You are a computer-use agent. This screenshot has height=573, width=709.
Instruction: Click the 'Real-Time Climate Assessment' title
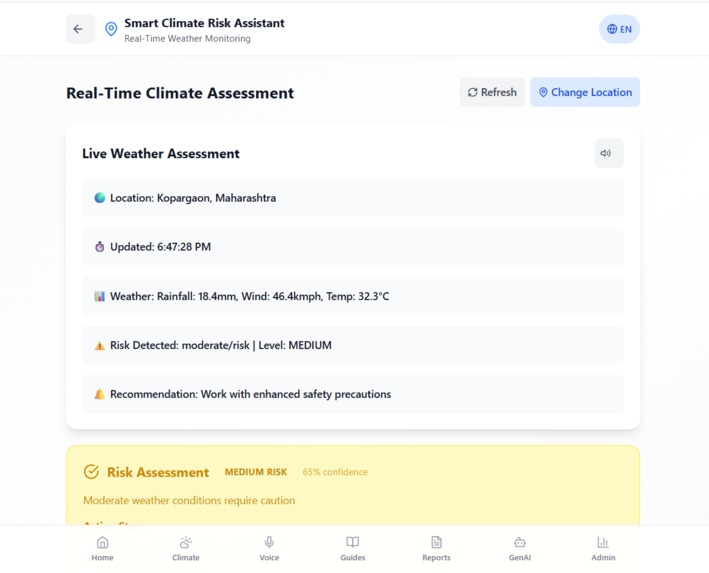coord(180,93)
